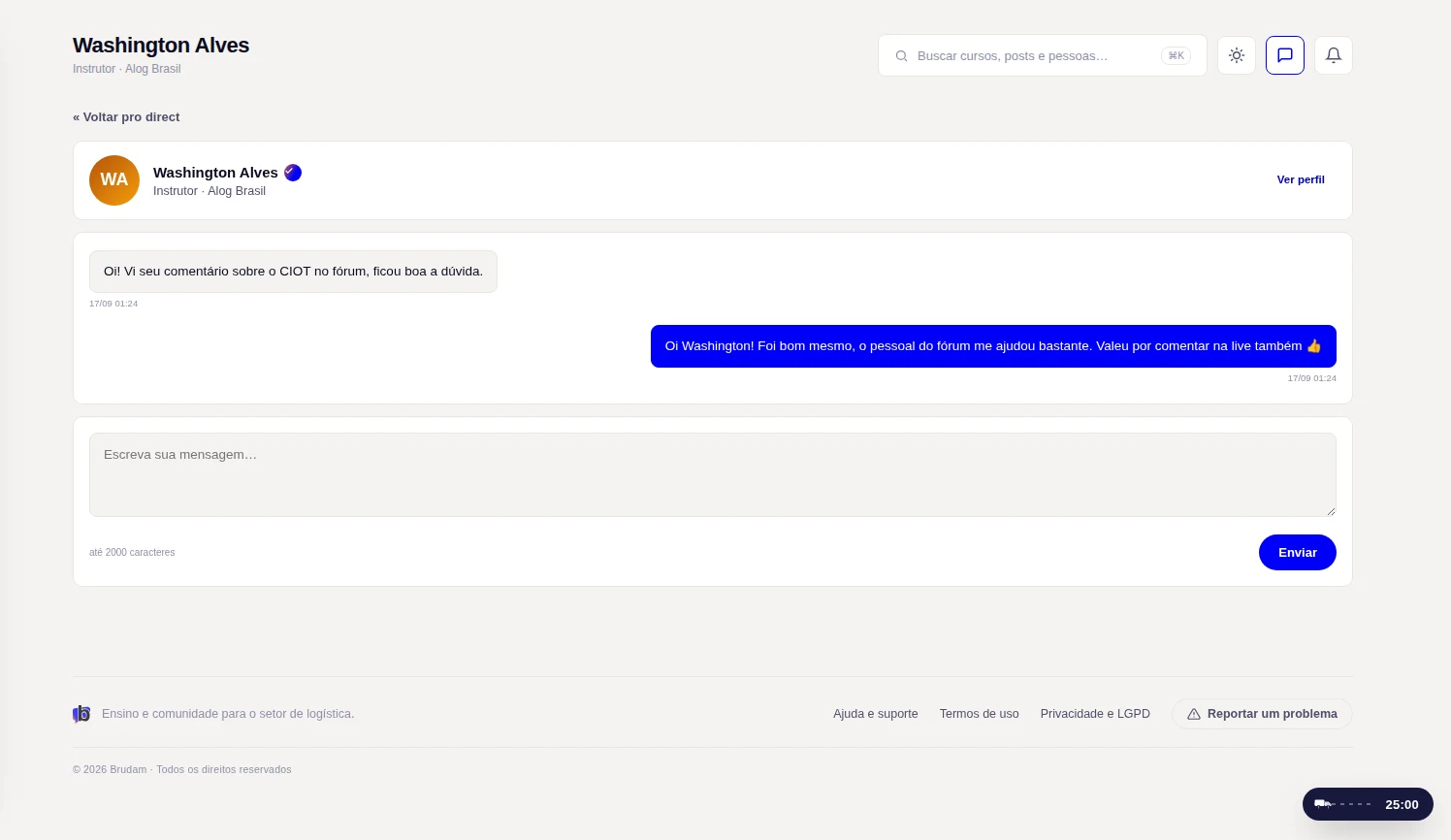Click the search magnifier icon
The image size is (1451, 840).
901,56
